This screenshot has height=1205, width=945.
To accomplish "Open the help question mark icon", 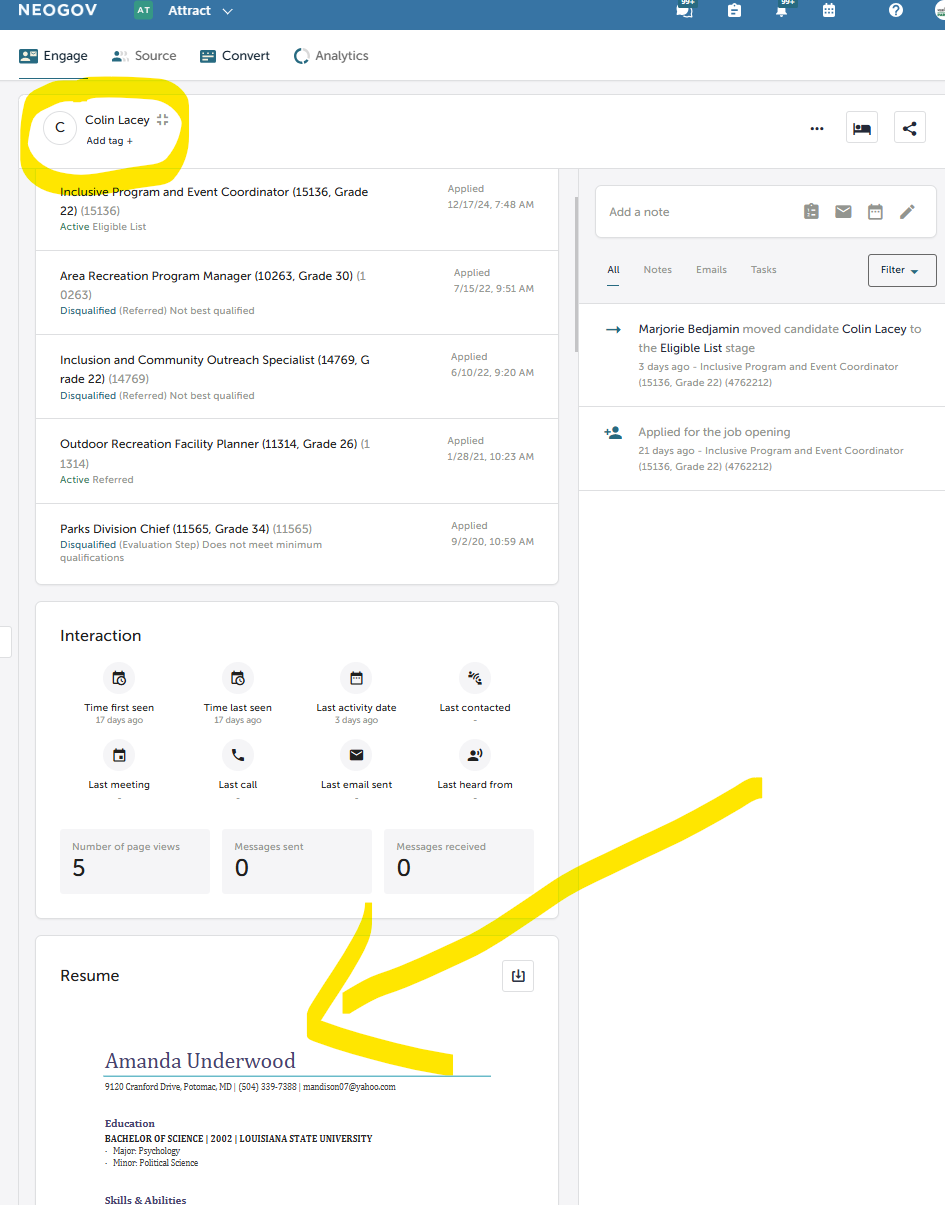I will click(x=895, y=11).
